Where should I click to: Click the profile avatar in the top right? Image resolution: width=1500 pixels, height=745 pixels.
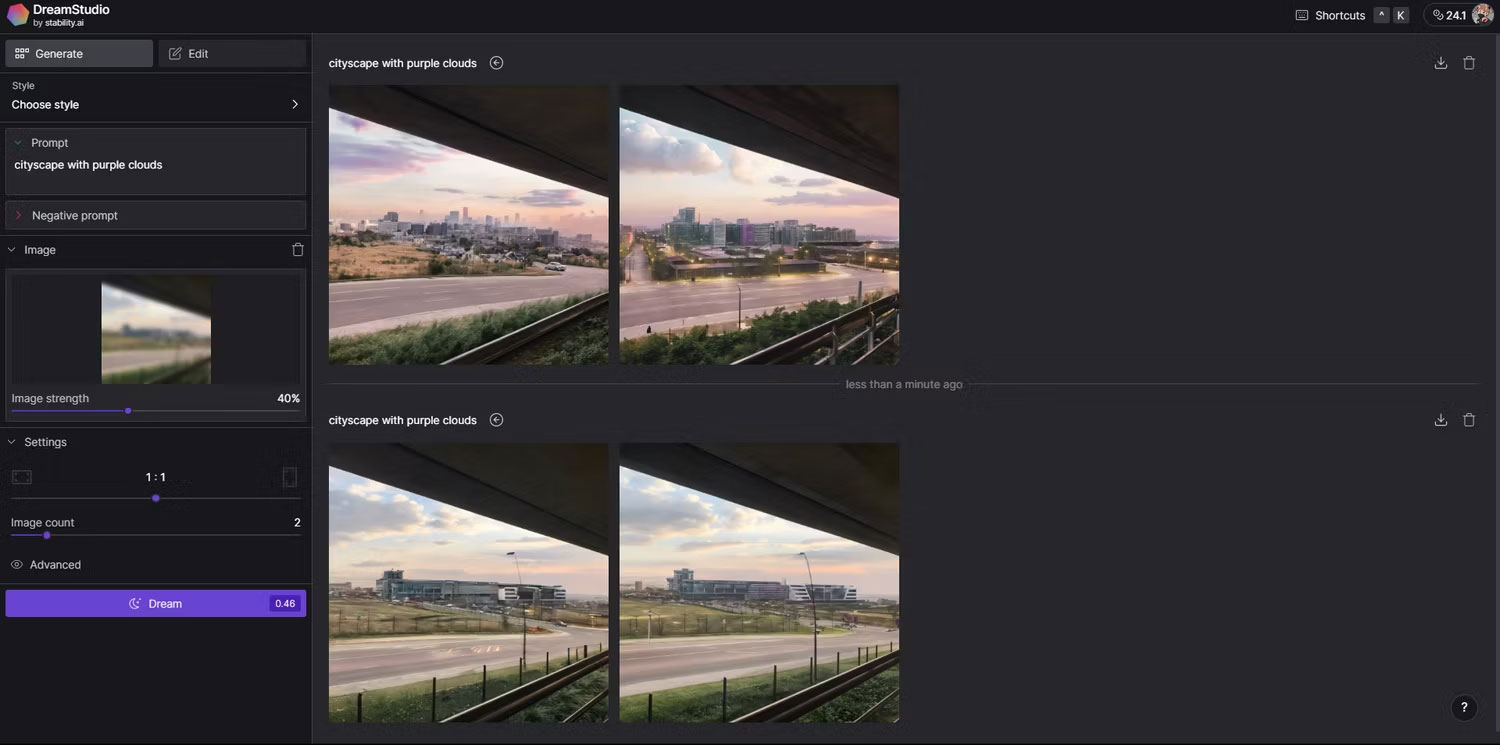coord(1480,14)
